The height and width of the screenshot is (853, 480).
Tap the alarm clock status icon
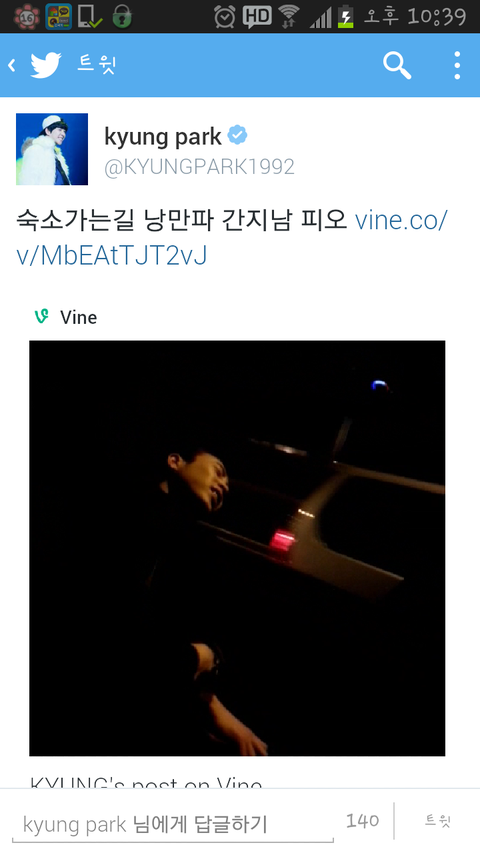(x=224, y=16)
